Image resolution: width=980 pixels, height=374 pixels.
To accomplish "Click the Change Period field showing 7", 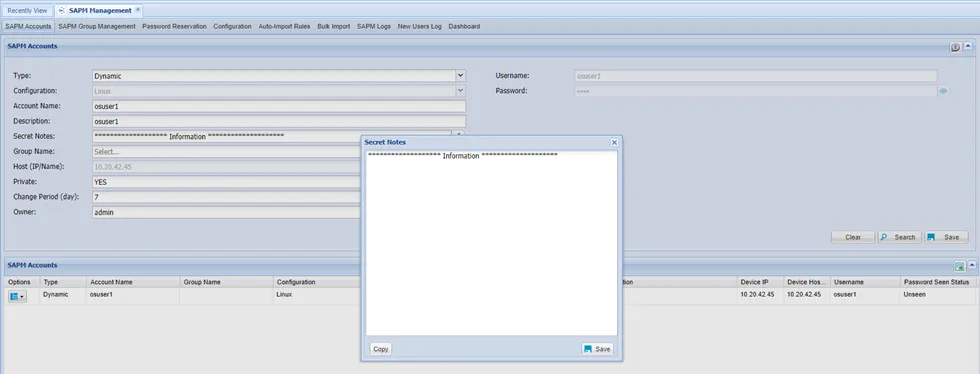I will tap(226, 197).
